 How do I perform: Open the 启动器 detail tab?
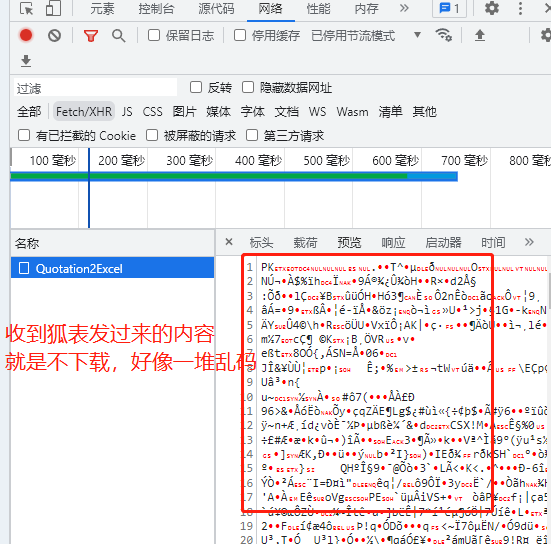coord(443,242)
